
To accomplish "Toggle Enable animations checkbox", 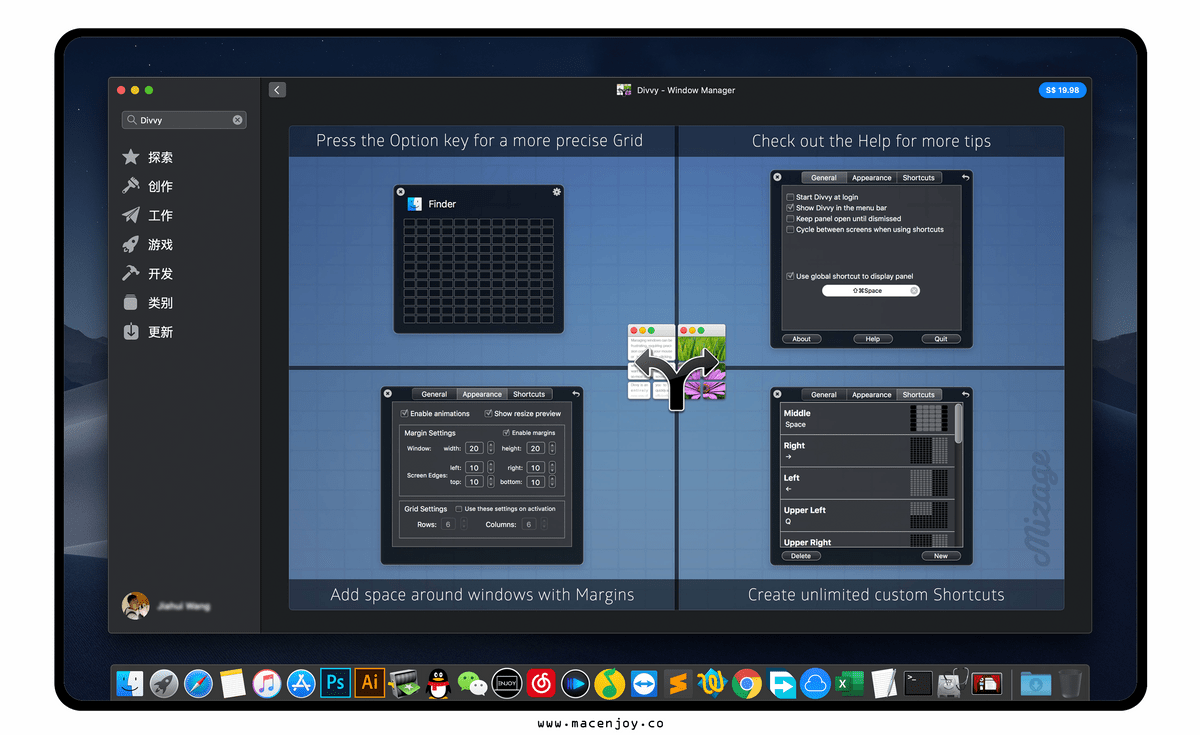I will tap(404, 413).
